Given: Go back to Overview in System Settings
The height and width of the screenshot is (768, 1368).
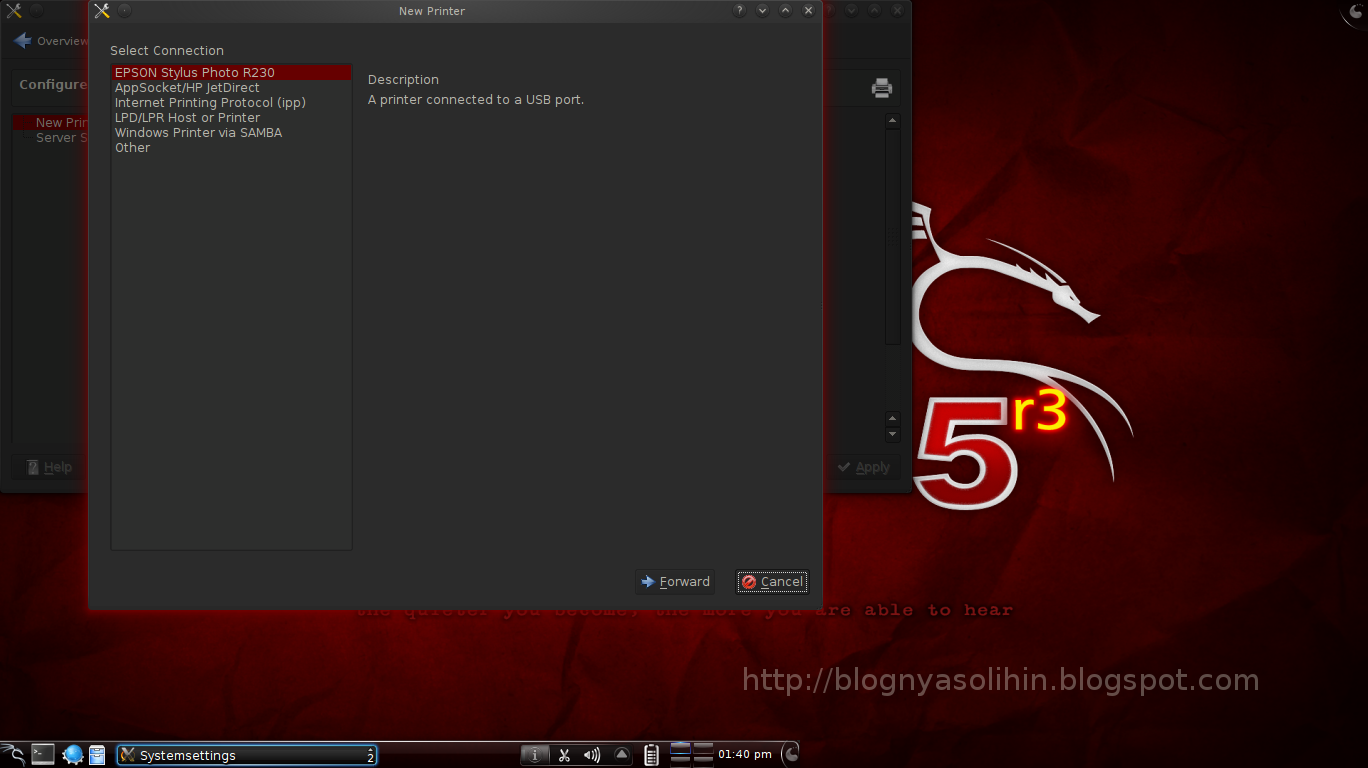Looking at the screenshot, I should 50,41.
